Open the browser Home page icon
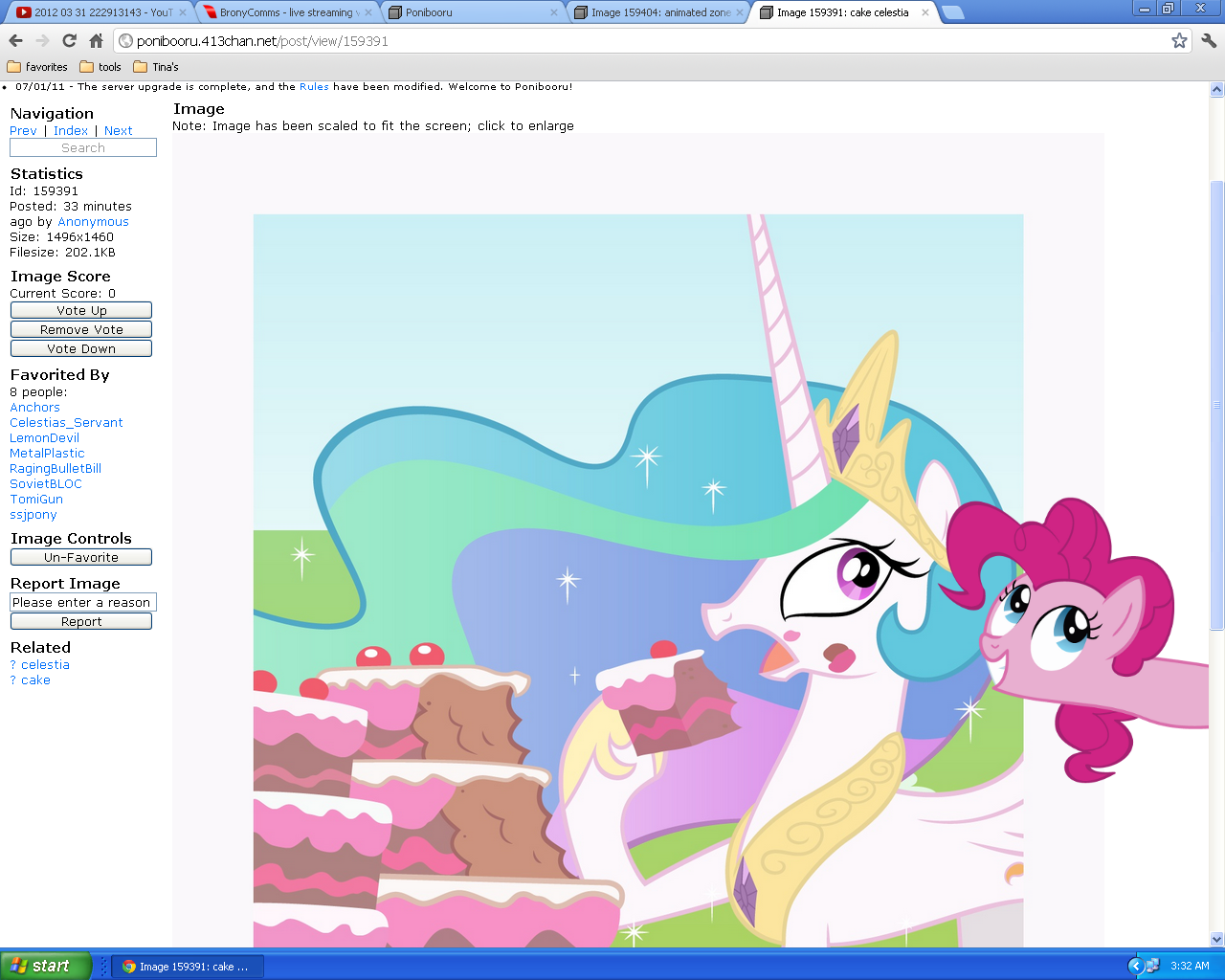Image resolution: width=1225 pixels, height=980 pixels. pyautogui.click(x=96, y=40)
